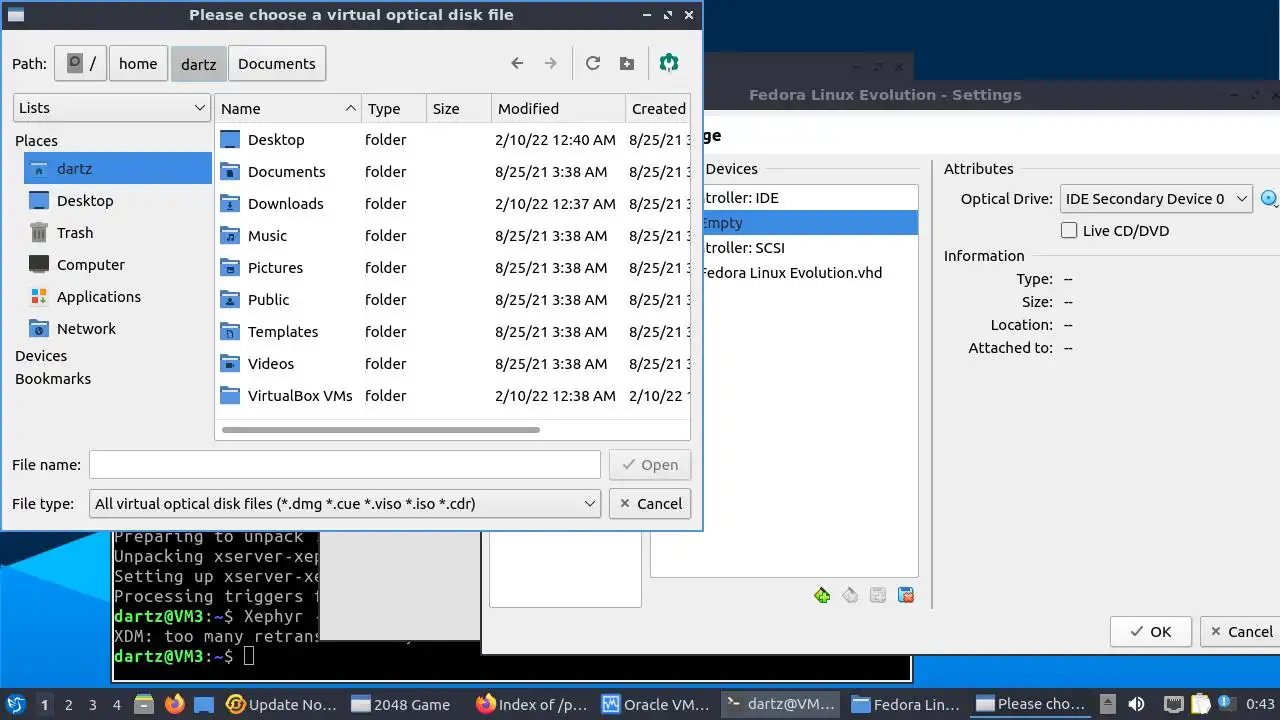Image resolution: width=1280 pixels, height=720 pixels.
Task: Click the root slash path button
Action: [80, 63]
